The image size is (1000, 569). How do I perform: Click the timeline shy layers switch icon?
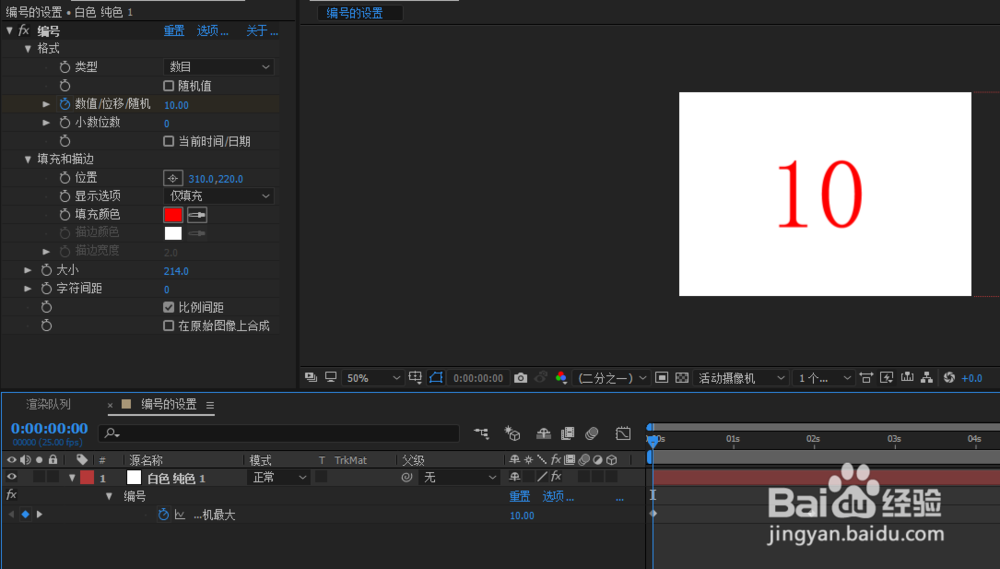pyautogui.click(x=543, y=434)
